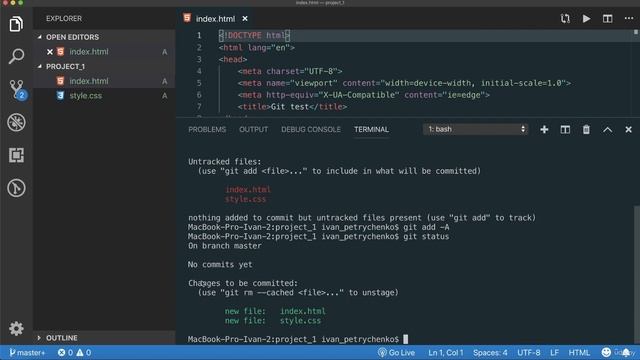
Task: Switch to the DEBUG CONSOLE tab
Action: pos(311,129)
